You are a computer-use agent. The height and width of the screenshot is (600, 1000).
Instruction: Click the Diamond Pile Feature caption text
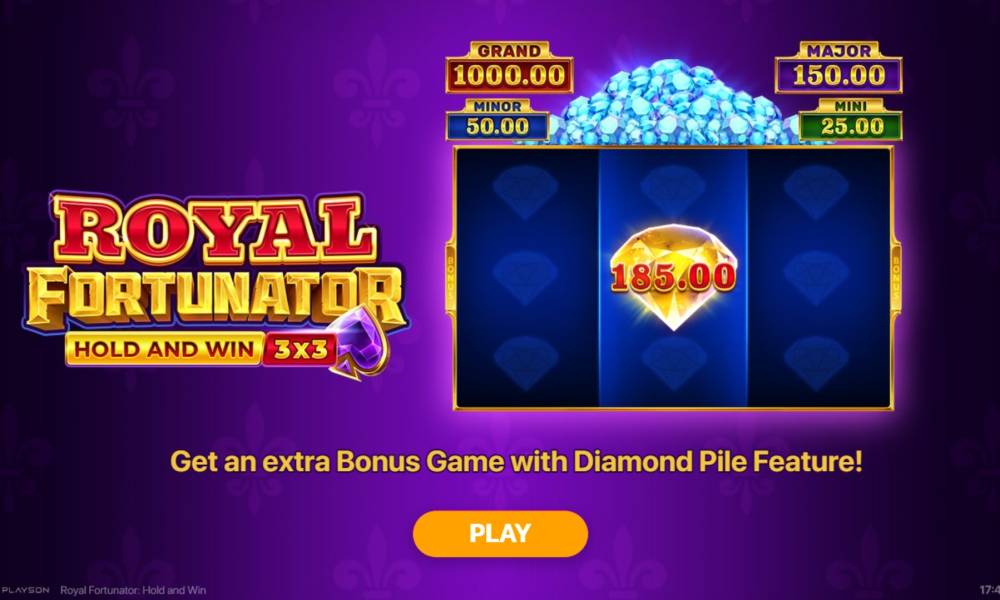718,461
